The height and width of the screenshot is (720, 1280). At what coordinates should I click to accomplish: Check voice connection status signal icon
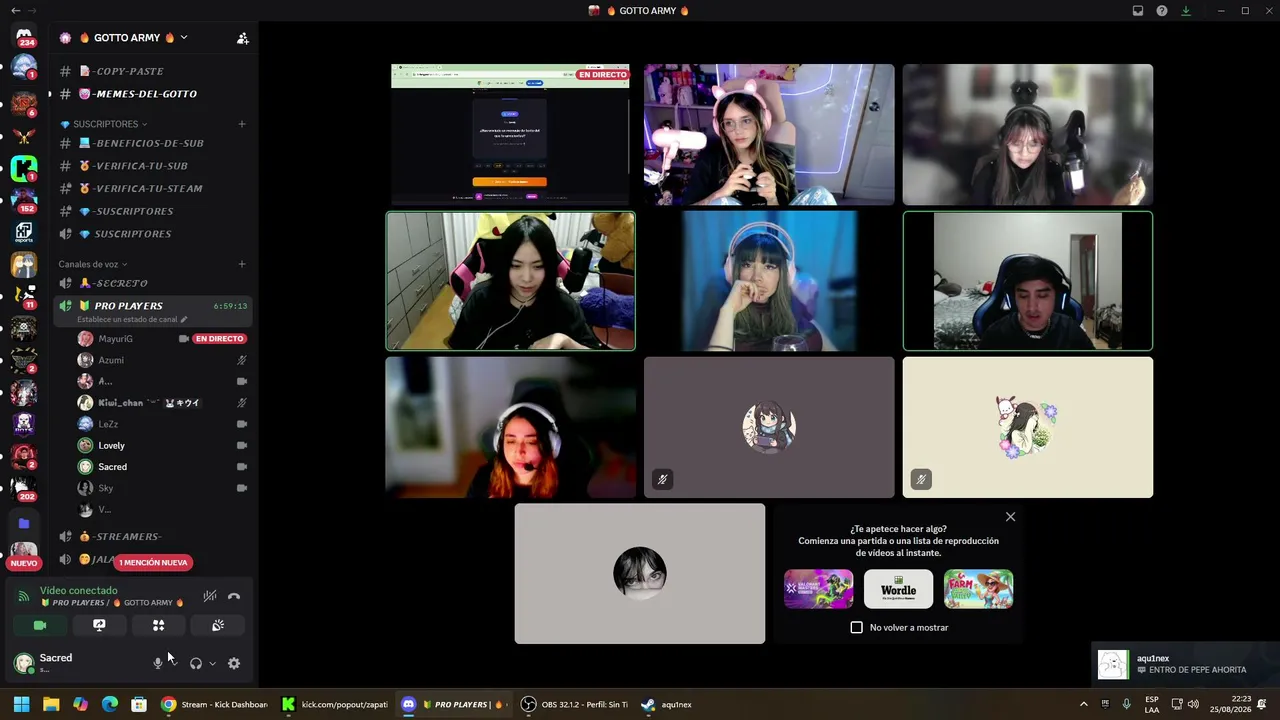24,597
